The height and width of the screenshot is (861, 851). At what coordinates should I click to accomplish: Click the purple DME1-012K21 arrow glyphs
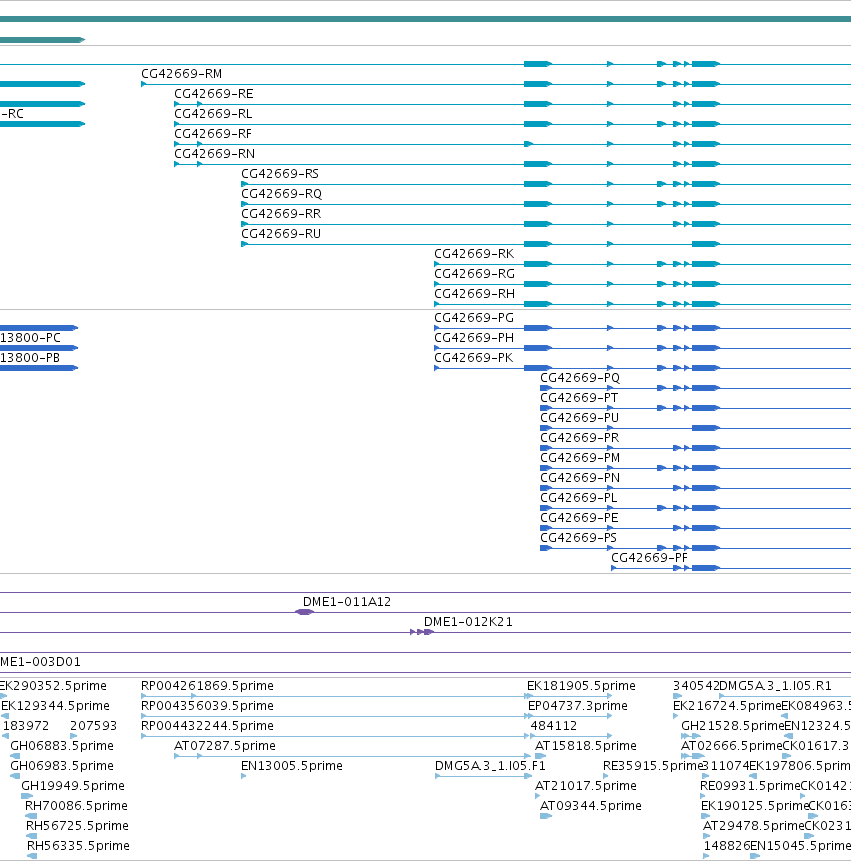422,632
